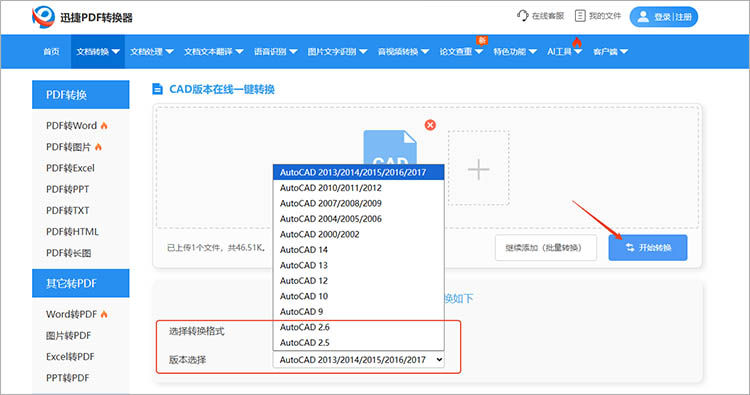The image size is (750, 395).
Task: Choose AutoCAD 2000/2002 option
Action: coord(358,234)
